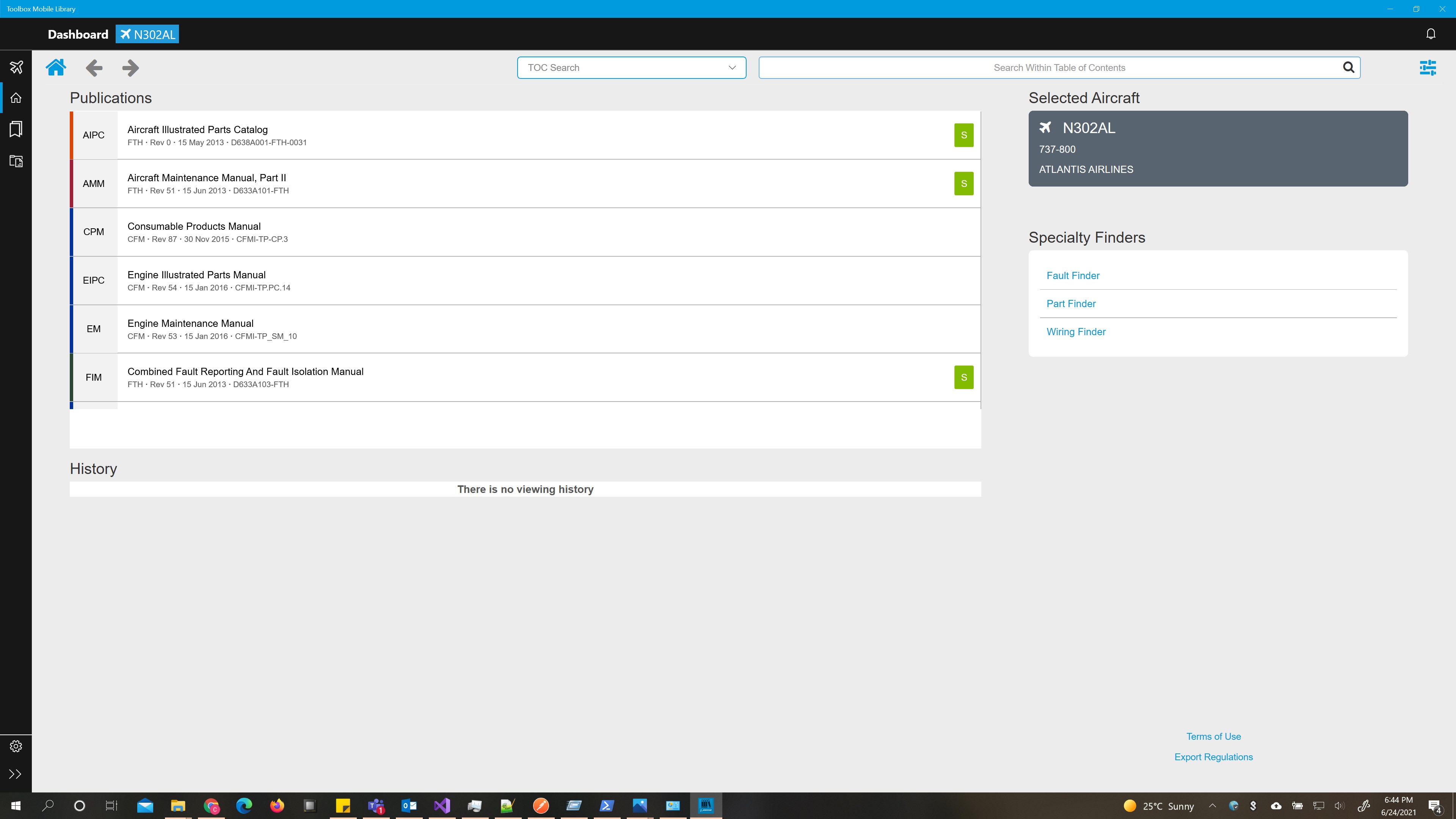Open Consumable Products Manual entry

tap(194, 226)
